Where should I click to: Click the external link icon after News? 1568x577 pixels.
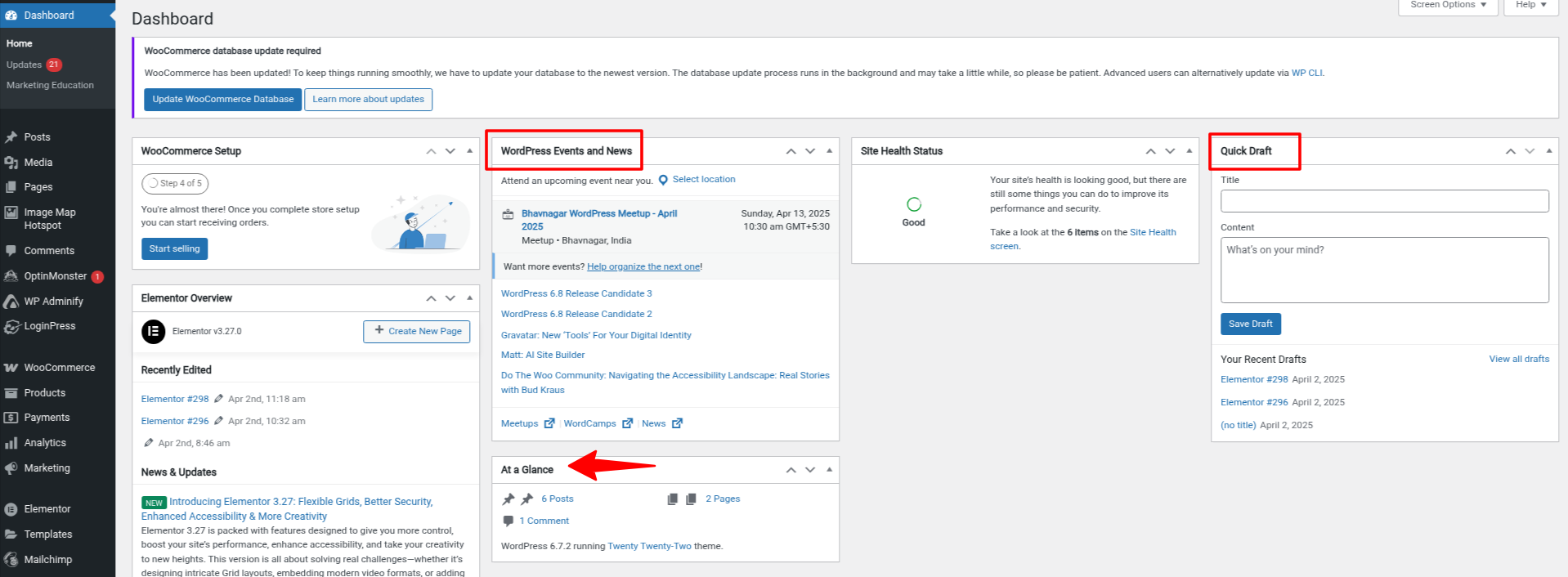[677, 423]
